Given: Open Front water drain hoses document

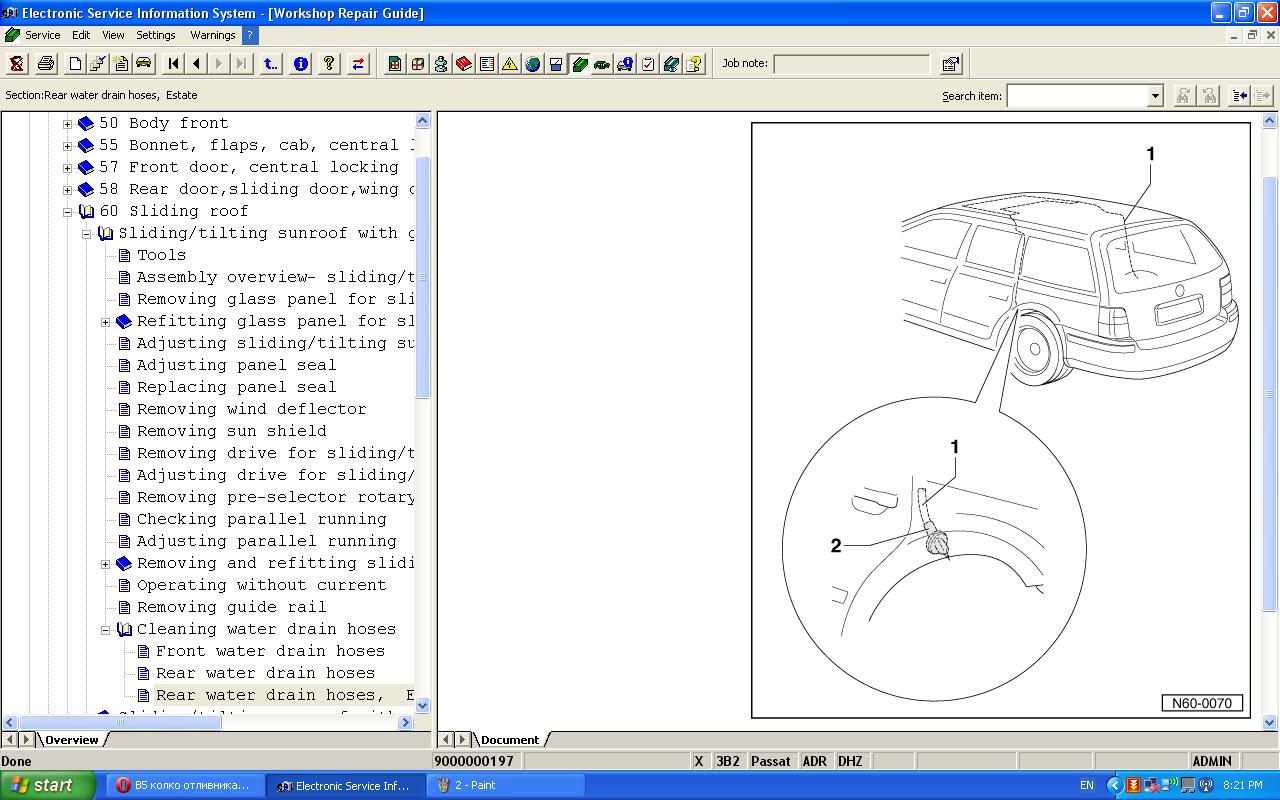Looking at the screenshot, I should point(270,651).
